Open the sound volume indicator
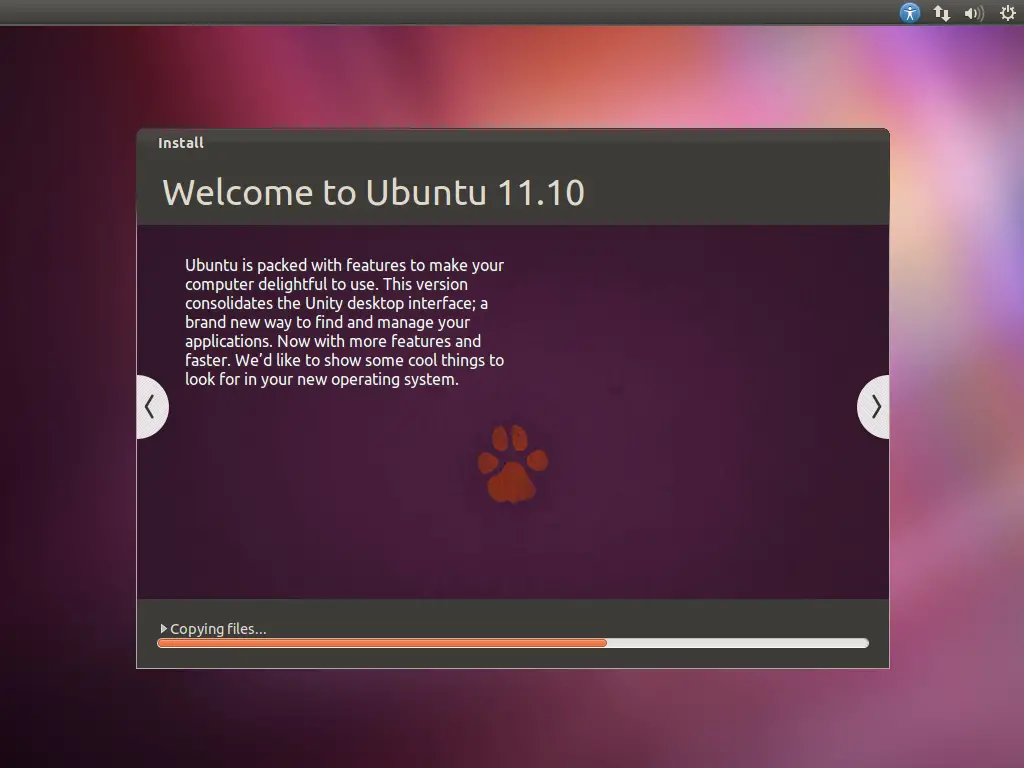This screenshot has width=1024, height=768. 974,13
